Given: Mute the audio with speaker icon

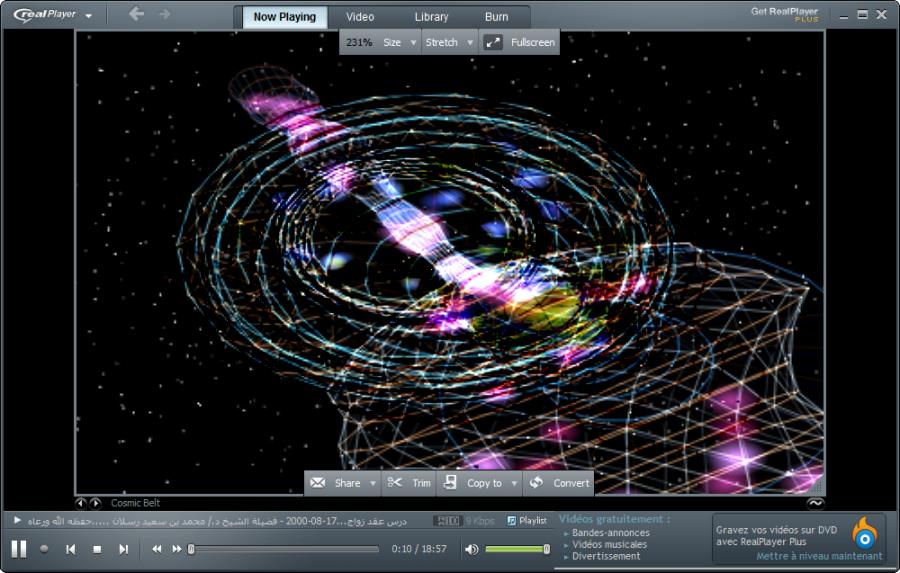Looking at the screenshot, I should pos(472,549).
